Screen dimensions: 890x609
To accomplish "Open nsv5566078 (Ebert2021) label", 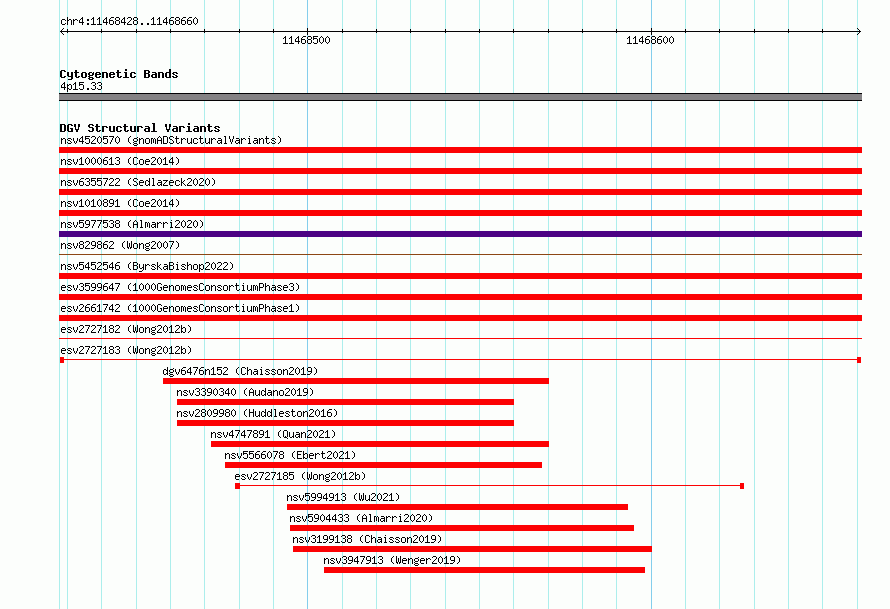I will point(290,455).
